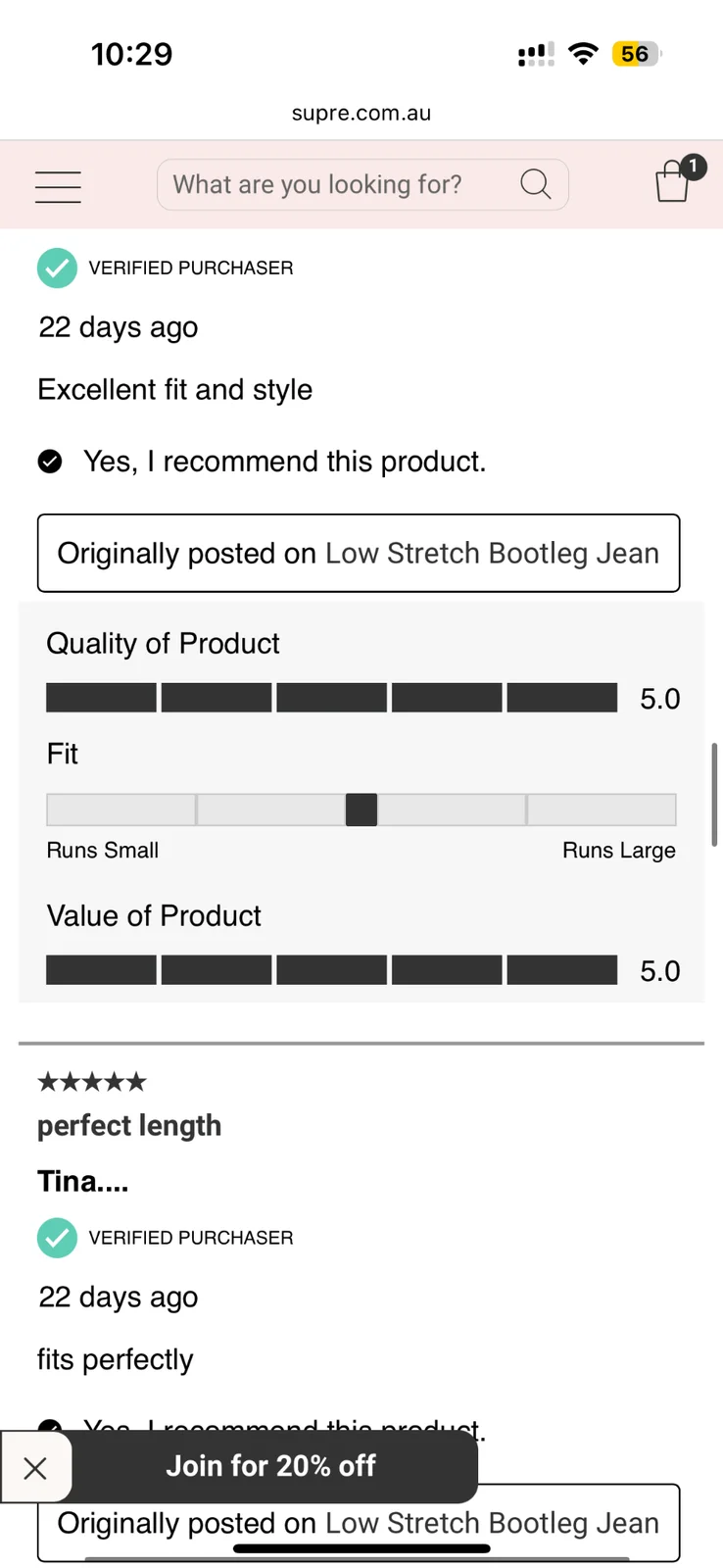Screen dimensions: 723x1568
Task: Tap Tina's verified purchaser check badge
Action: [57, 1238]
